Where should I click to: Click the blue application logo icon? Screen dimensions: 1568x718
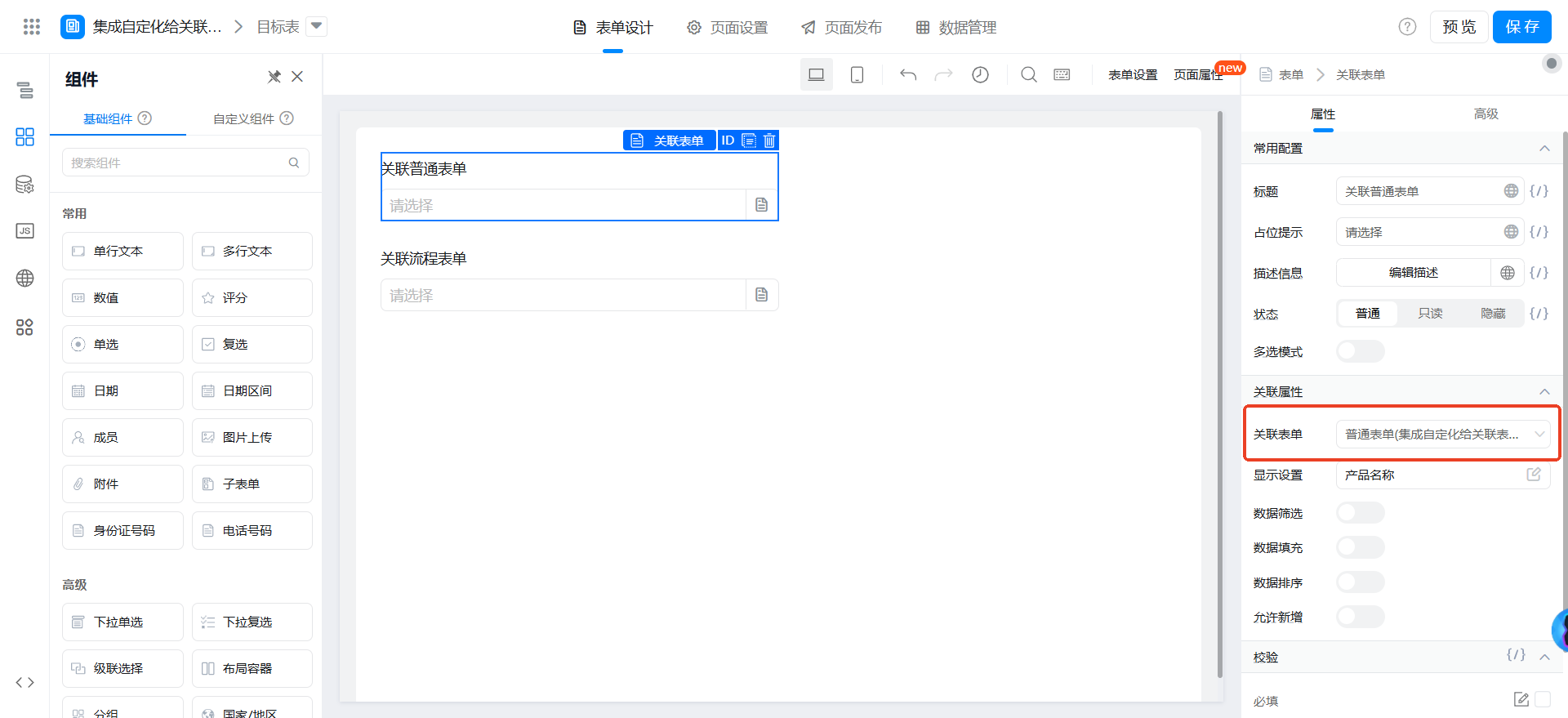[73, 27]
